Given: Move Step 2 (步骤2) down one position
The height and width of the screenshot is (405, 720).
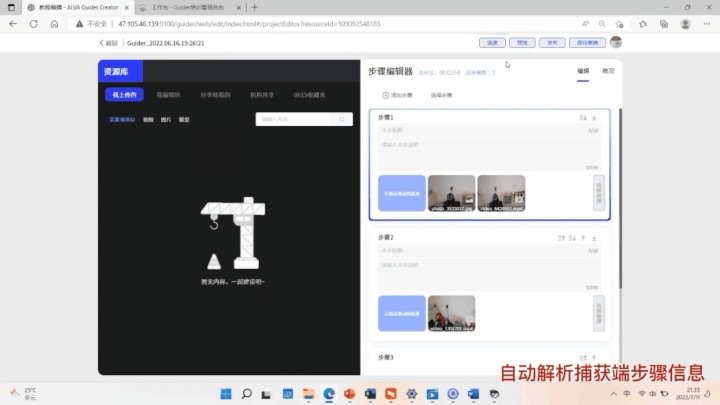Looking at the screenshot, I should pyautogui.click(x=572, y=238).
